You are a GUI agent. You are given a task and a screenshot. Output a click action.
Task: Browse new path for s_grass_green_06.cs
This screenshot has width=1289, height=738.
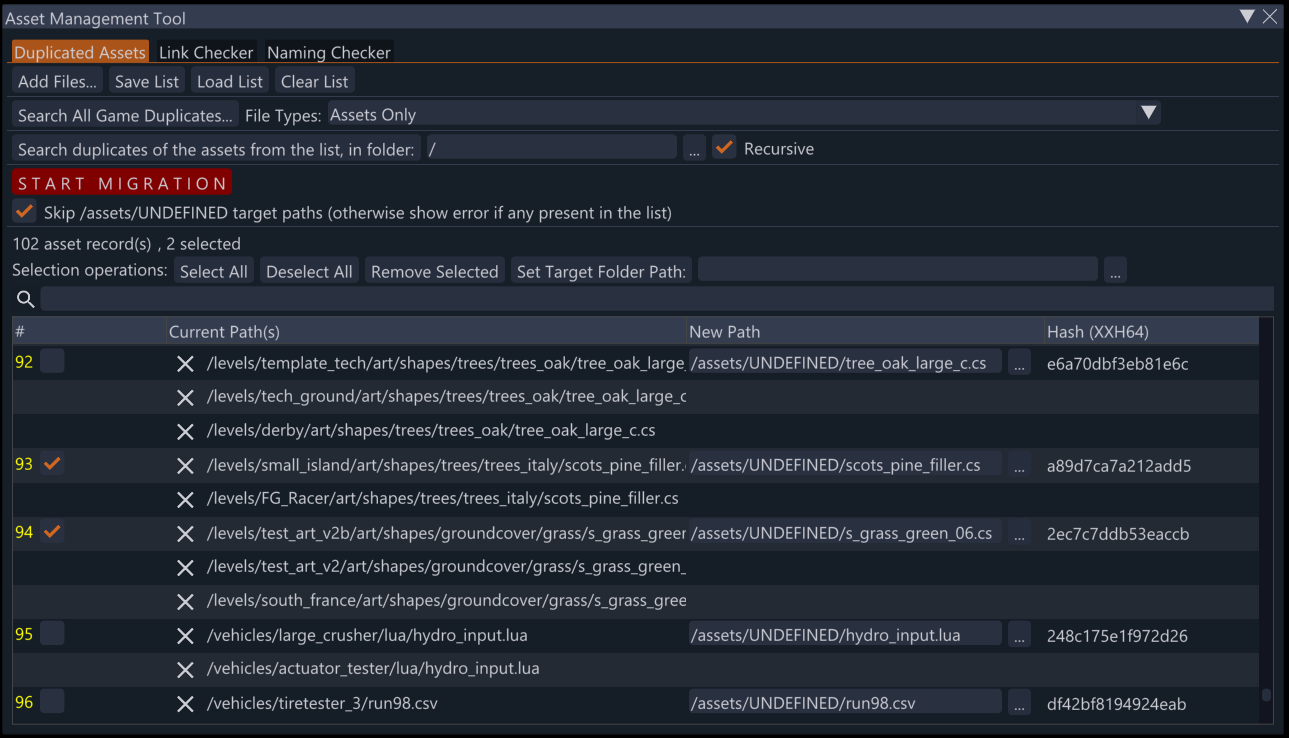[1019, 534]
